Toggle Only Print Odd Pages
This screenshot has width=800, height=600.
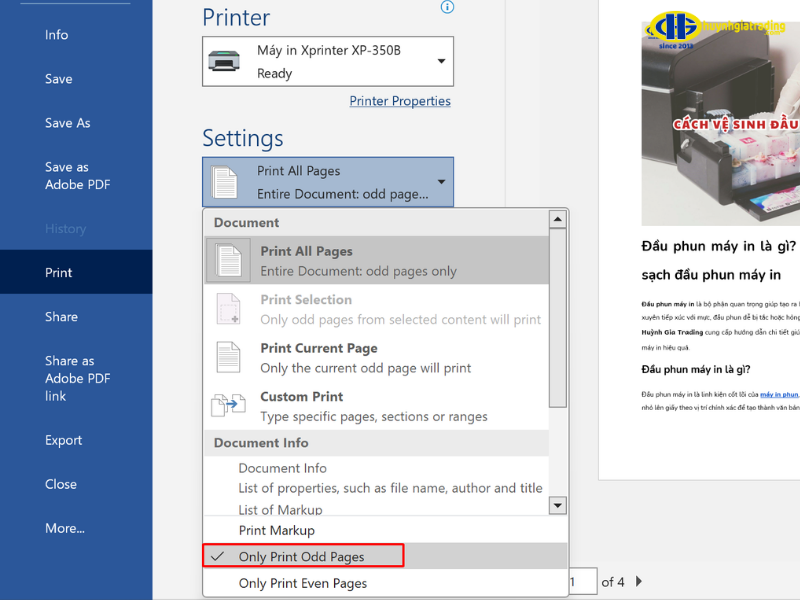[302, 556]
